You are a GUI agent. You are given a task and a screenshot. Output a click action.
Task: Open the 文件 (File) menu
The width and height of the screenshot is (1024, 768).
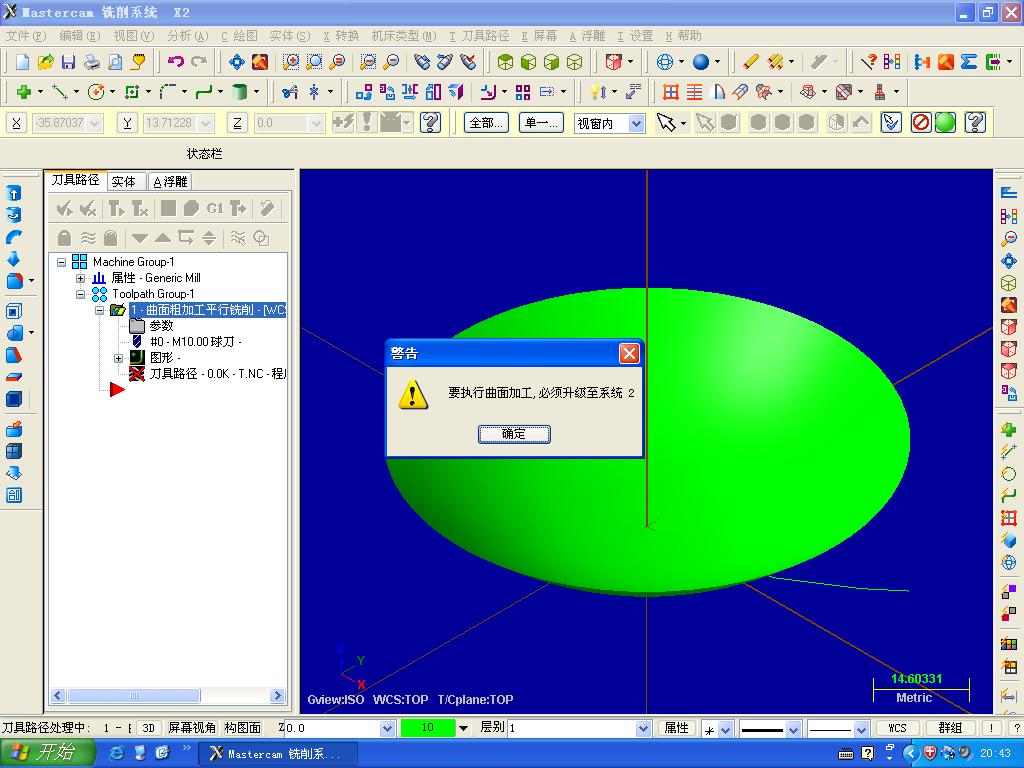click(26, 36)
